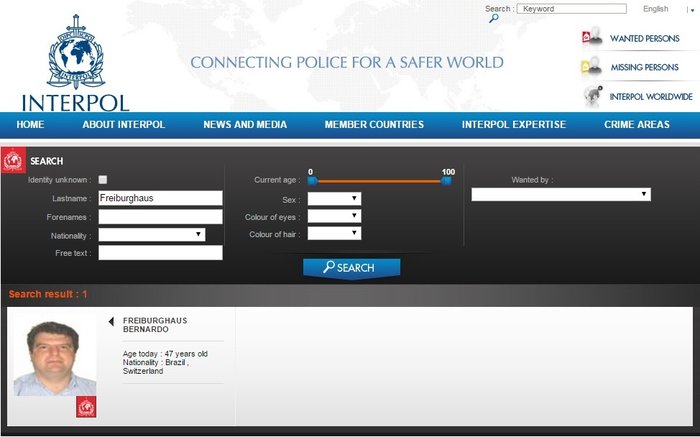This screenshot has height=437, width=700.
Task: Click the maximum age slider handle at 100
Action: (x=447, y=181)
